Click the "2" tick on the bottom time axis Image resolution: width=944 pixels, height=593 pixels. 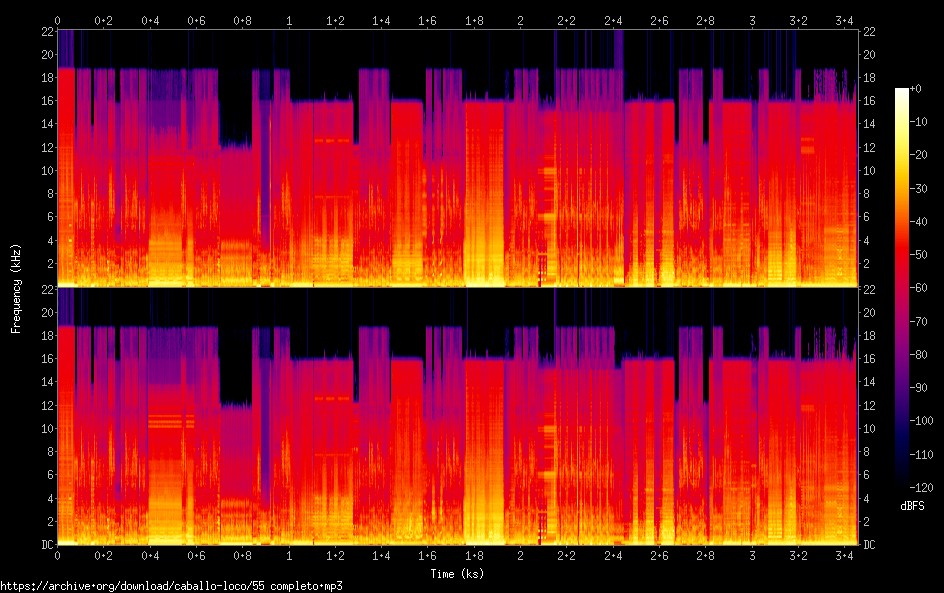[x=520, y=556]
